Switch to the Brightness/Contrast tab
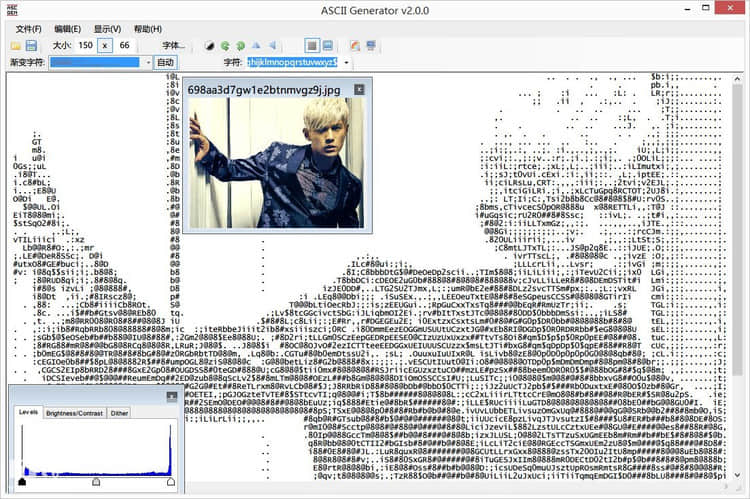This screenshot has height=499, width=750. point(75,413)
